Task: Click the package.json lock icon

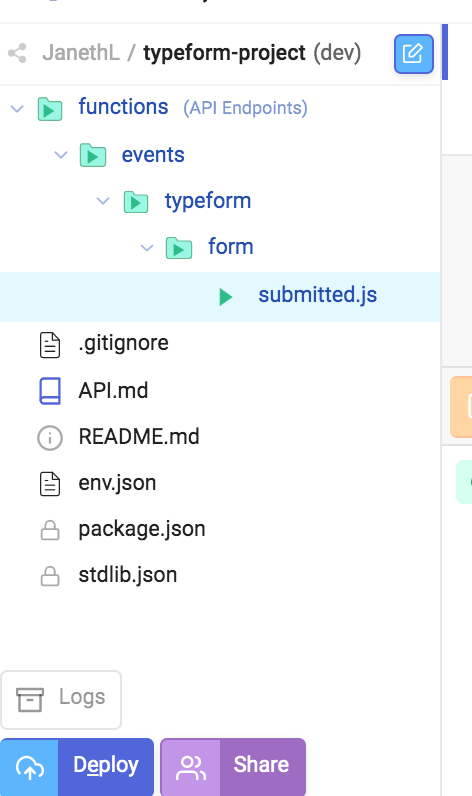Action: point(50,530)
